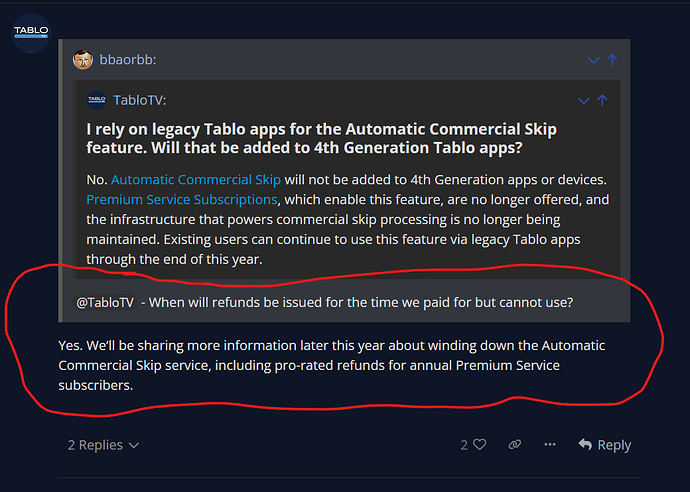Click the like count number 2
Viewport: 690px width, 492px height.
coord(464,445)
